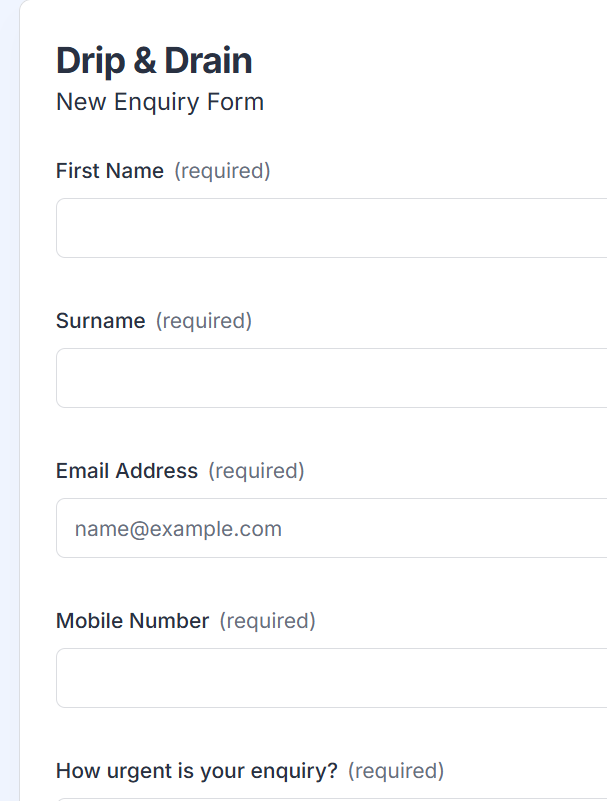The height and width of the screenshot is (801, 607).
Task: Click the light blue page background margin
Action: click(9, 400)
